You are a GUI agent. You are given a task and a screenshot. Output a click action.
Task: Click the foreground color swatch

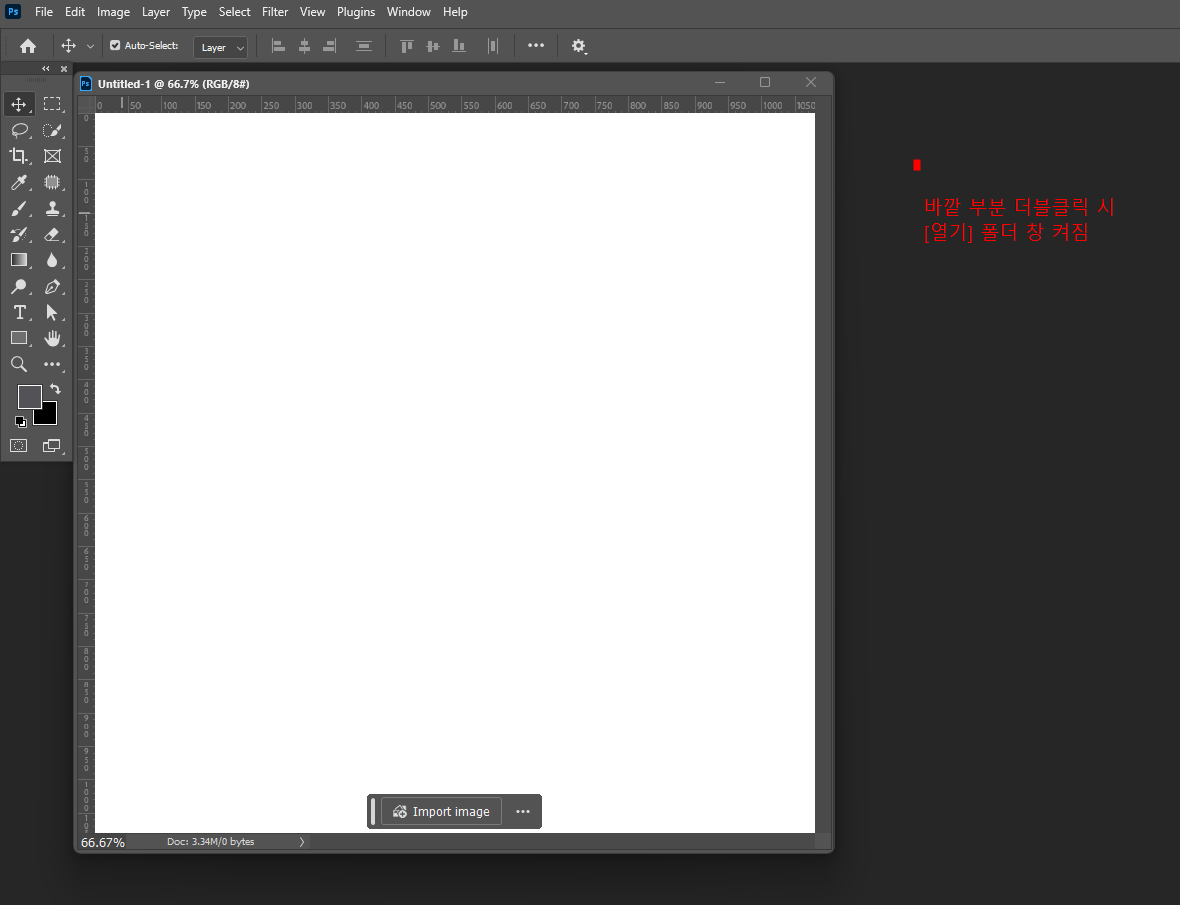[29, 397]
